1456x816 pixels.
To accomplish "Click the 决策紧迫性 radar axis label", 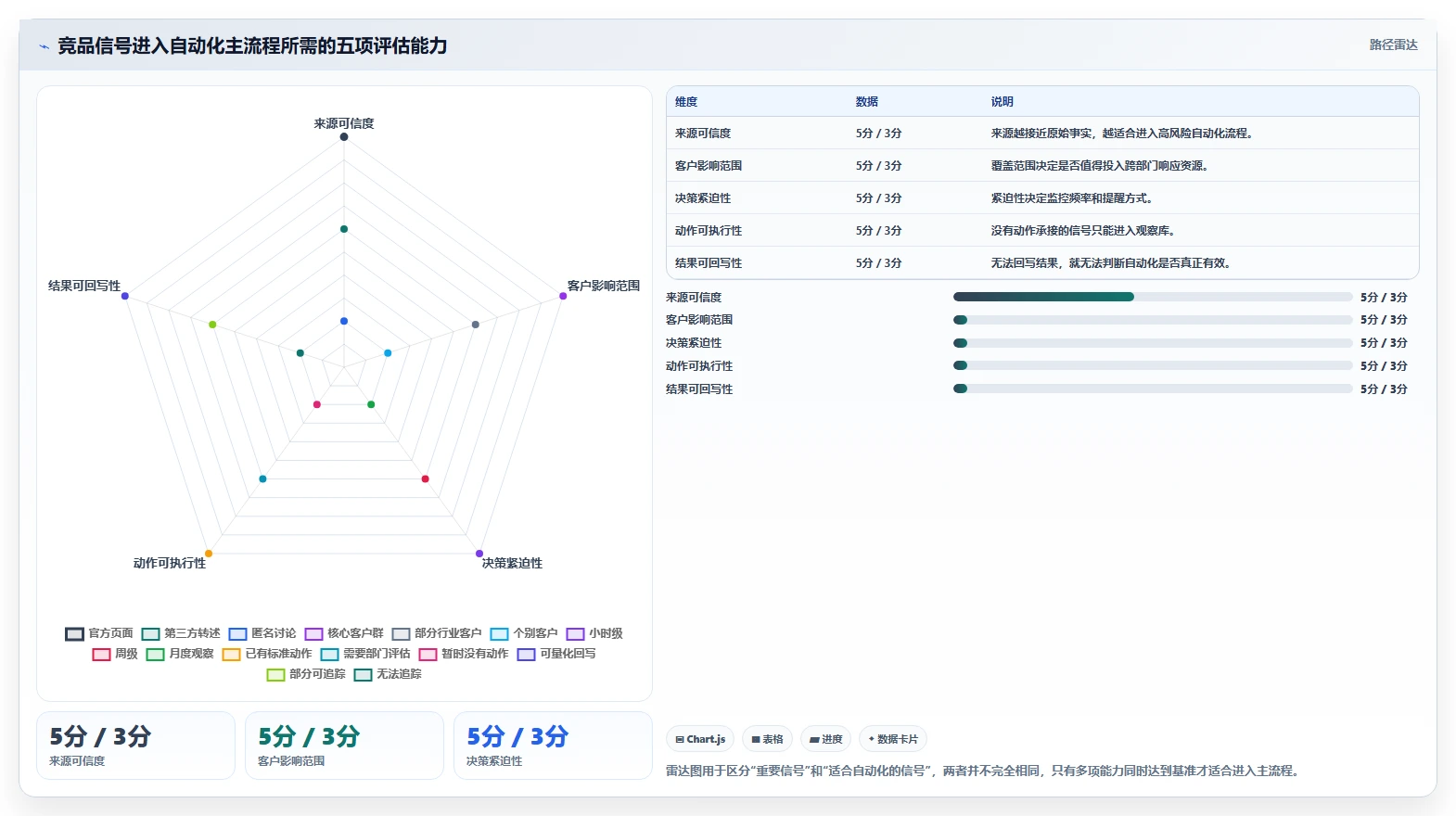I will pyautogui.click(x=512, y=563).
